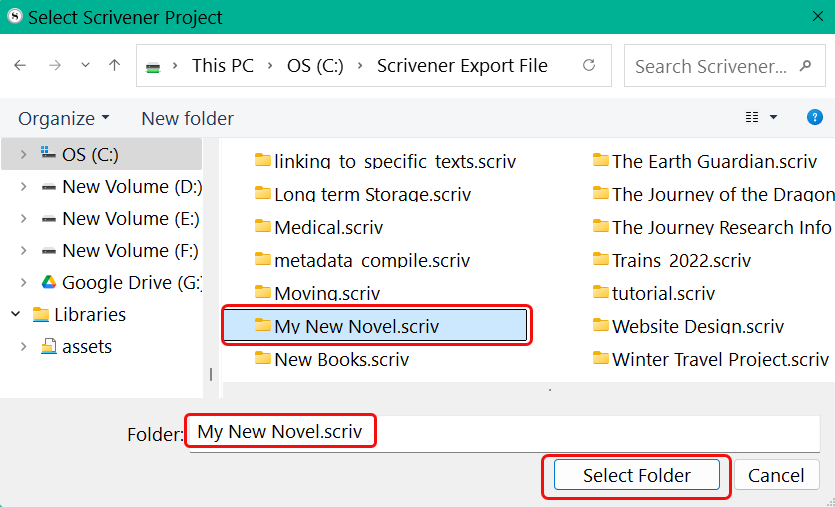
Task: Cancel the Select Scrivener Project dialog
Action: click(776, 475)
